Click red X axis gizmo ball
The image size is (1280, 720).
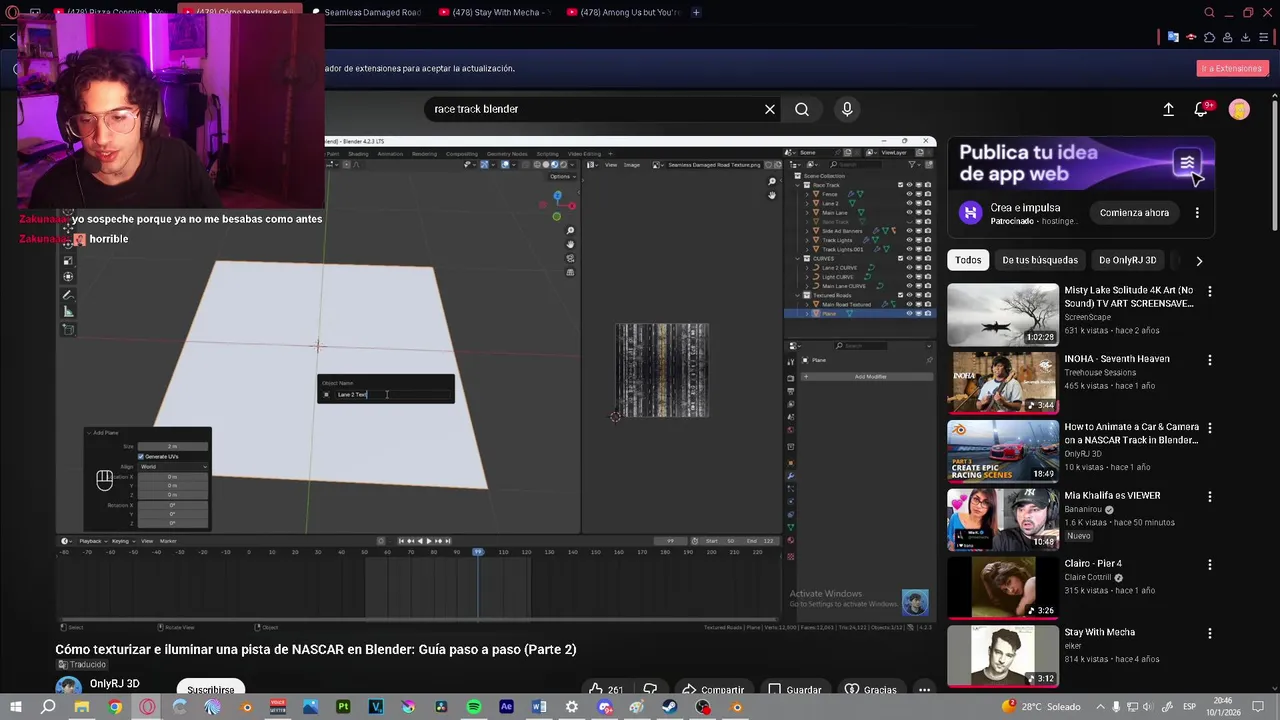572,206
